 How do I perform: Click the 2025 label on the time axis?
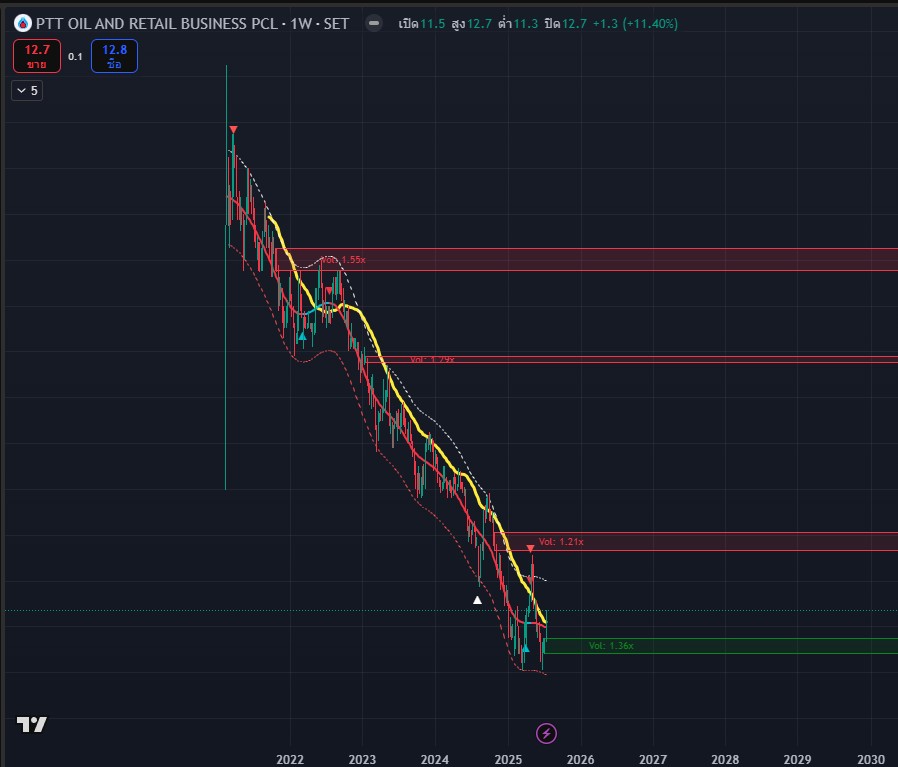click(508, 760)
